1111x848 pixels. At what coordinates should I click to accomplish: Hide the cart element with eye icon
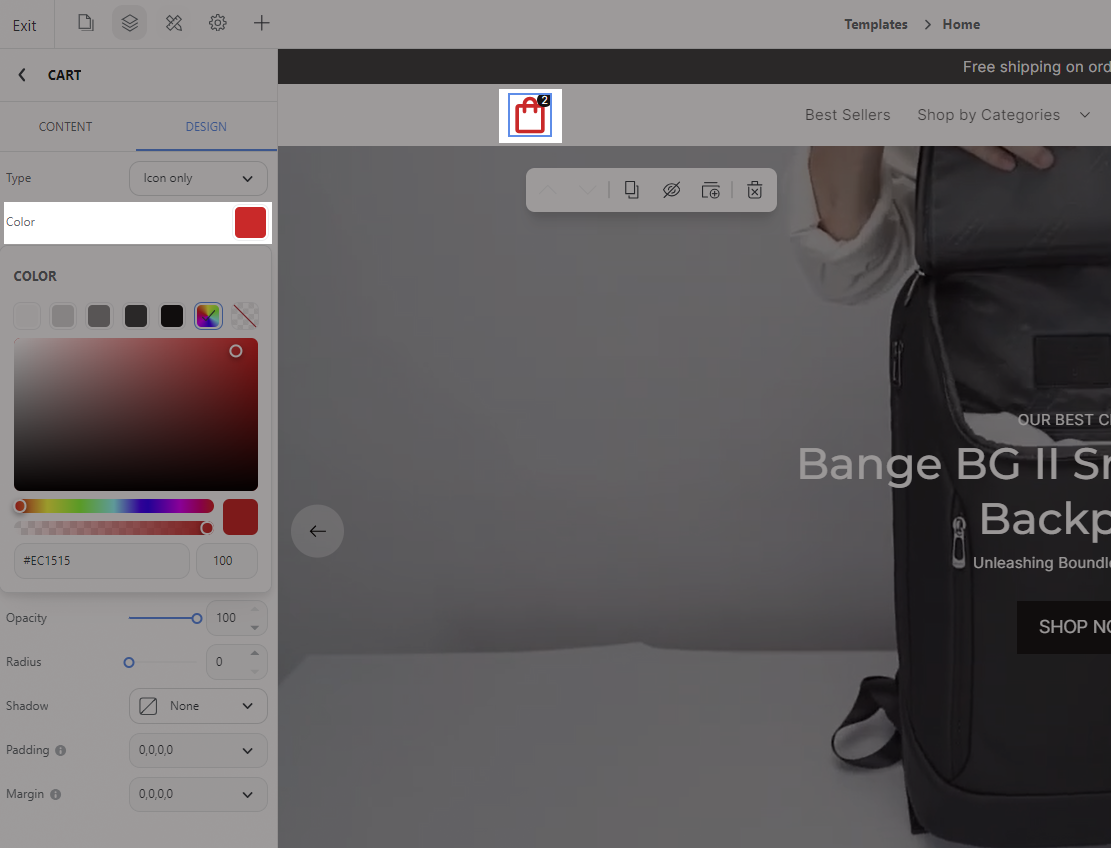pos(671,190)
